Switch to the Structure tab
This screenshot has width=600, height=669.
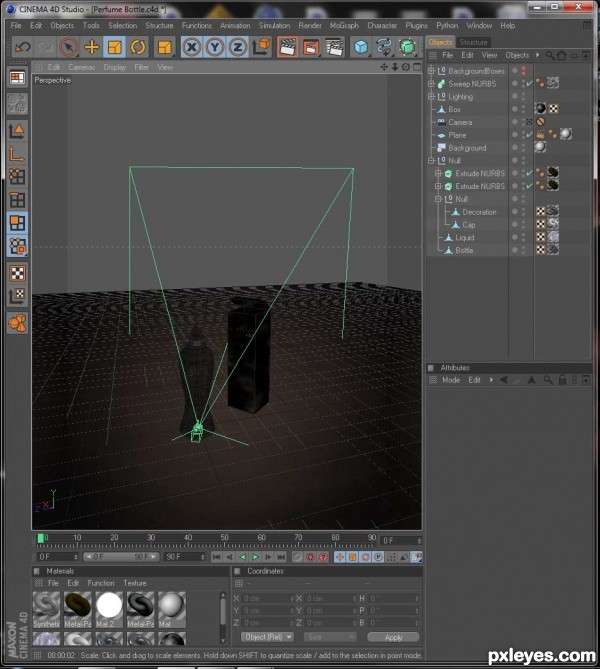click(x=473, y=42)
